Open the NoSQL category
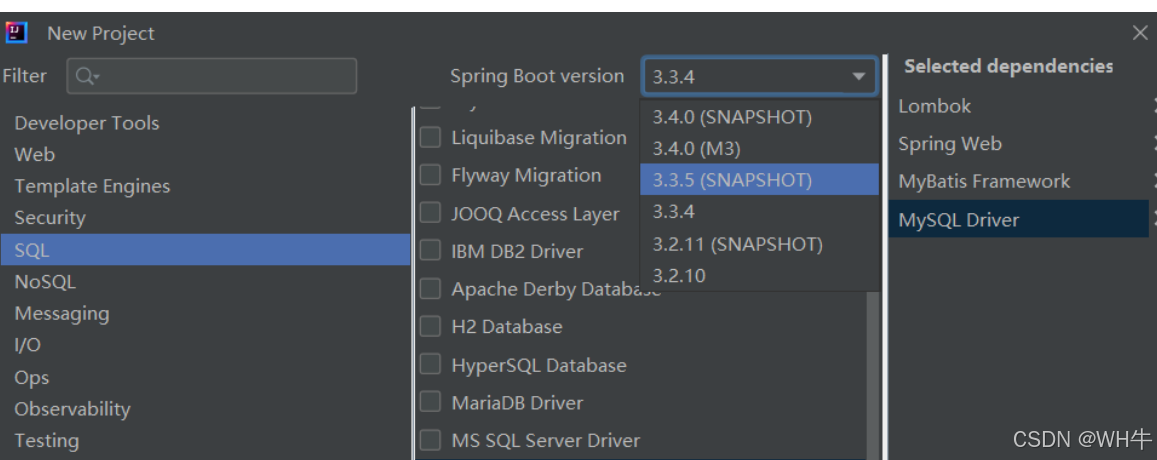 (205, 281)
